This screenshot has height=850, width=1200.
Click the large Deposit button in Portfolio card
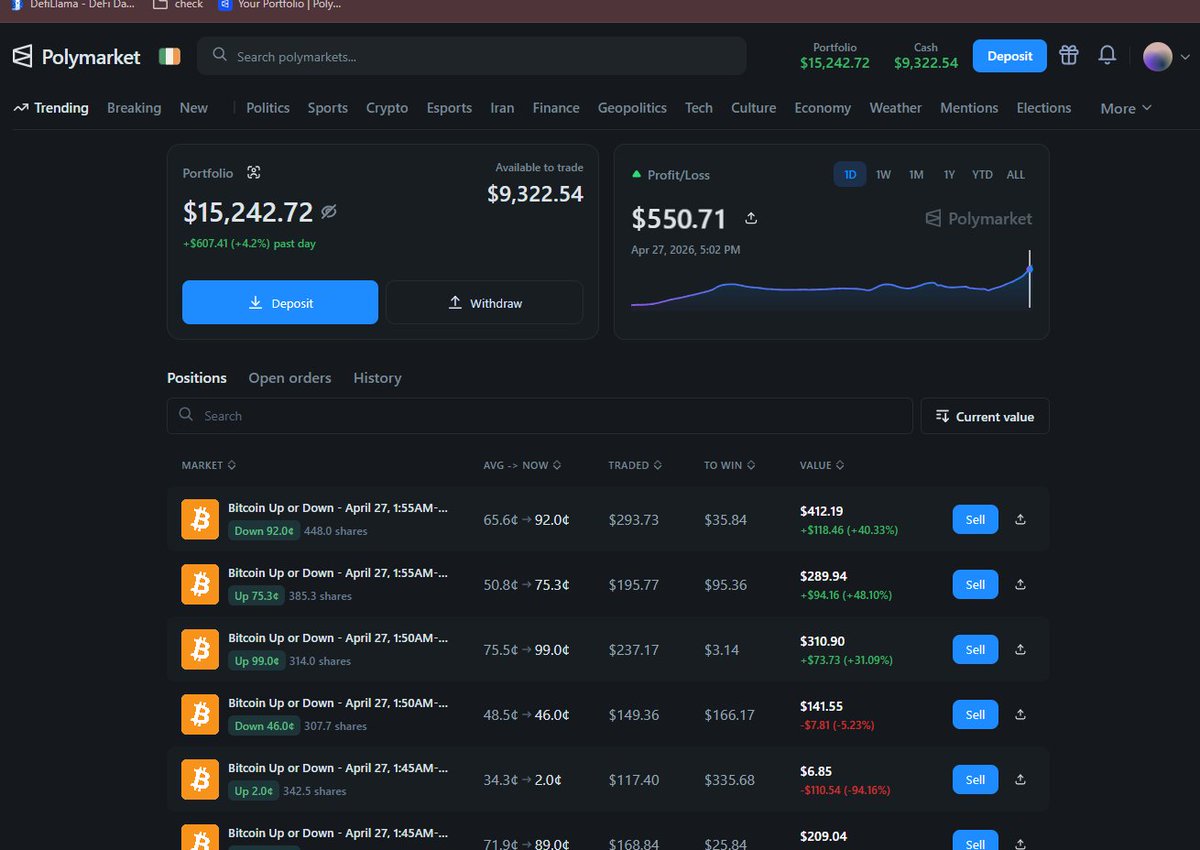click(x=280, y=302)
